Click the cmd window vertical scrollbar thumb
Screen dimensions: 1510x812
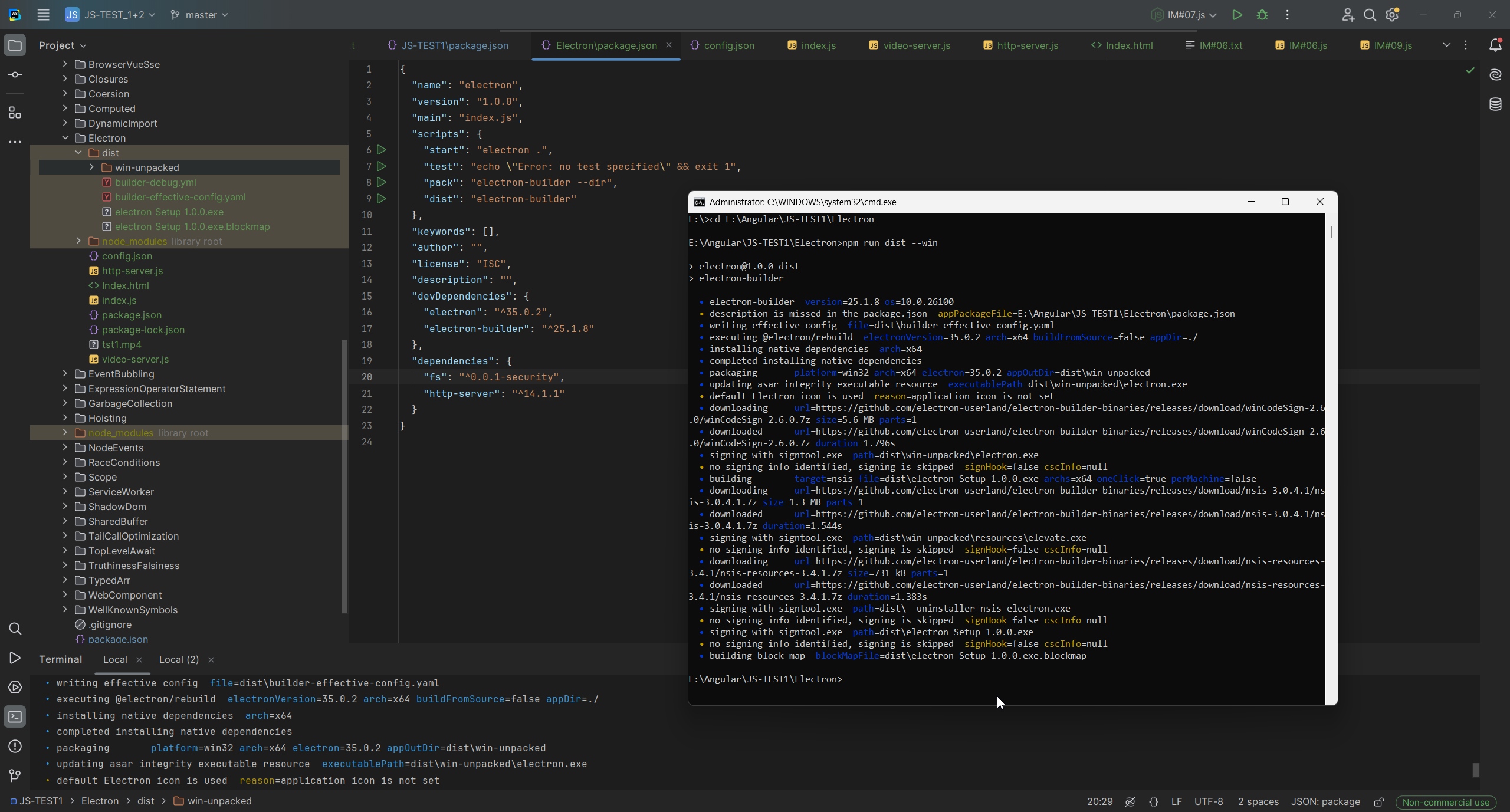click(1331, 232)
